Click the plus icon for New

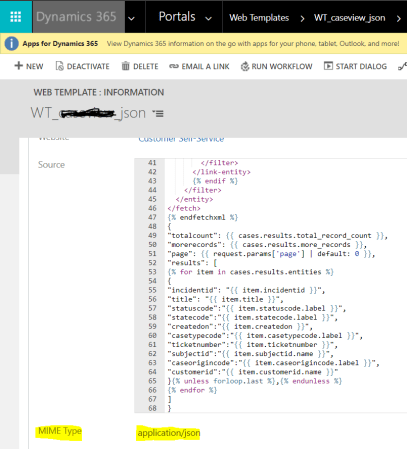19,66
